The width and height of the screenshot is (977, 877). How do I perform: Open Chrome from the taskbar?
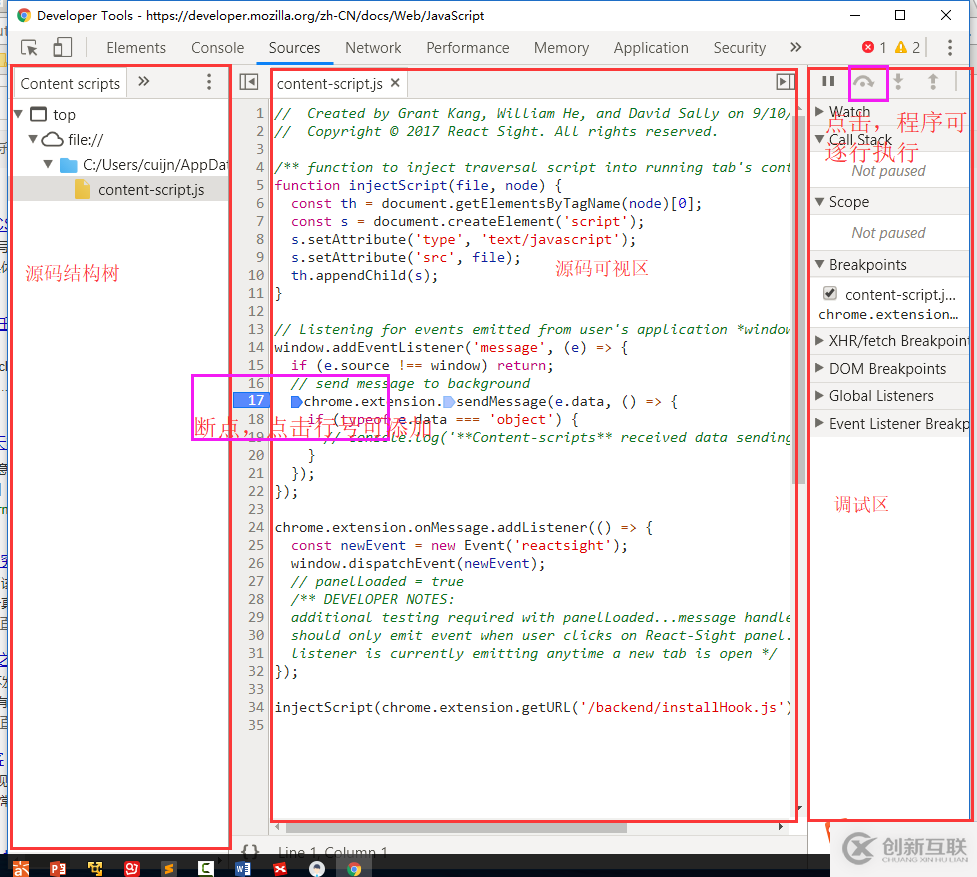tap(354, 868)
